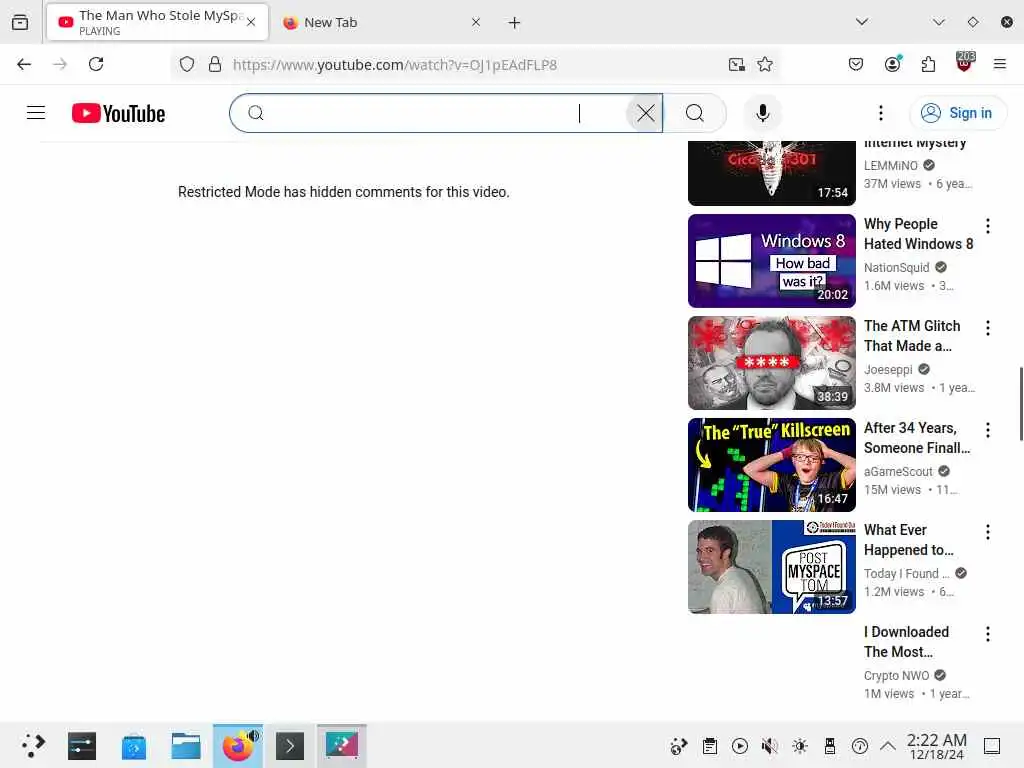Open I Downloaded The Most... video title
The image size is (1024, 768).
(906, 641)
